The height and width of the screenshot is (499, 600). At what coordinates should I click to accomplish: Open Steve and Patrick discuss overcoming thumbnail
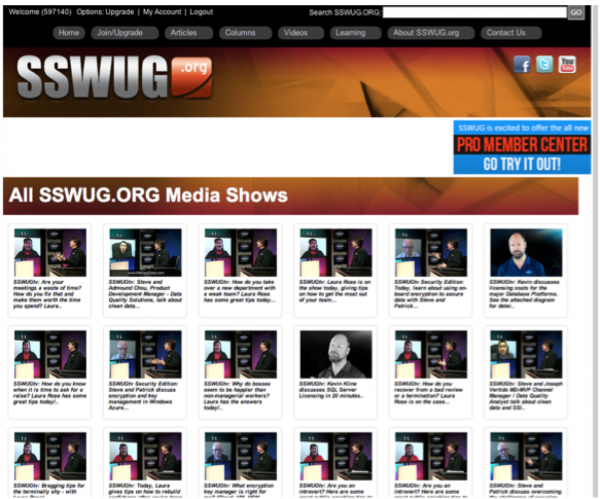pos(527,456)
